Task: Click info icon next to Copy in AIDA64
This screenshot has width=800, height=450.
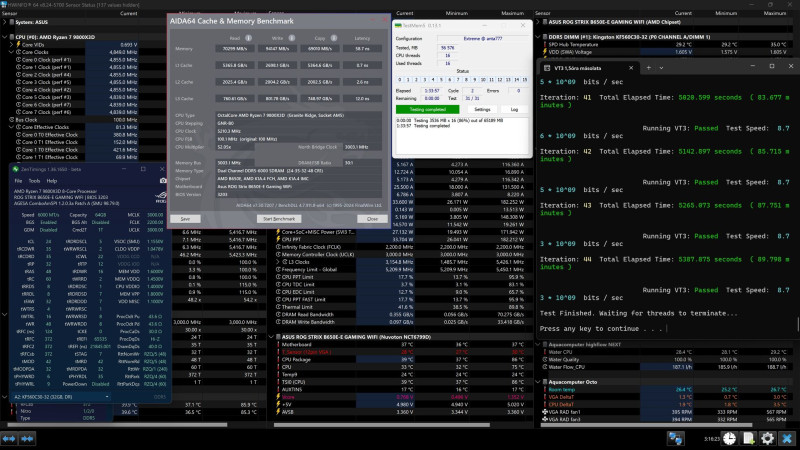Action: point(334,38)
